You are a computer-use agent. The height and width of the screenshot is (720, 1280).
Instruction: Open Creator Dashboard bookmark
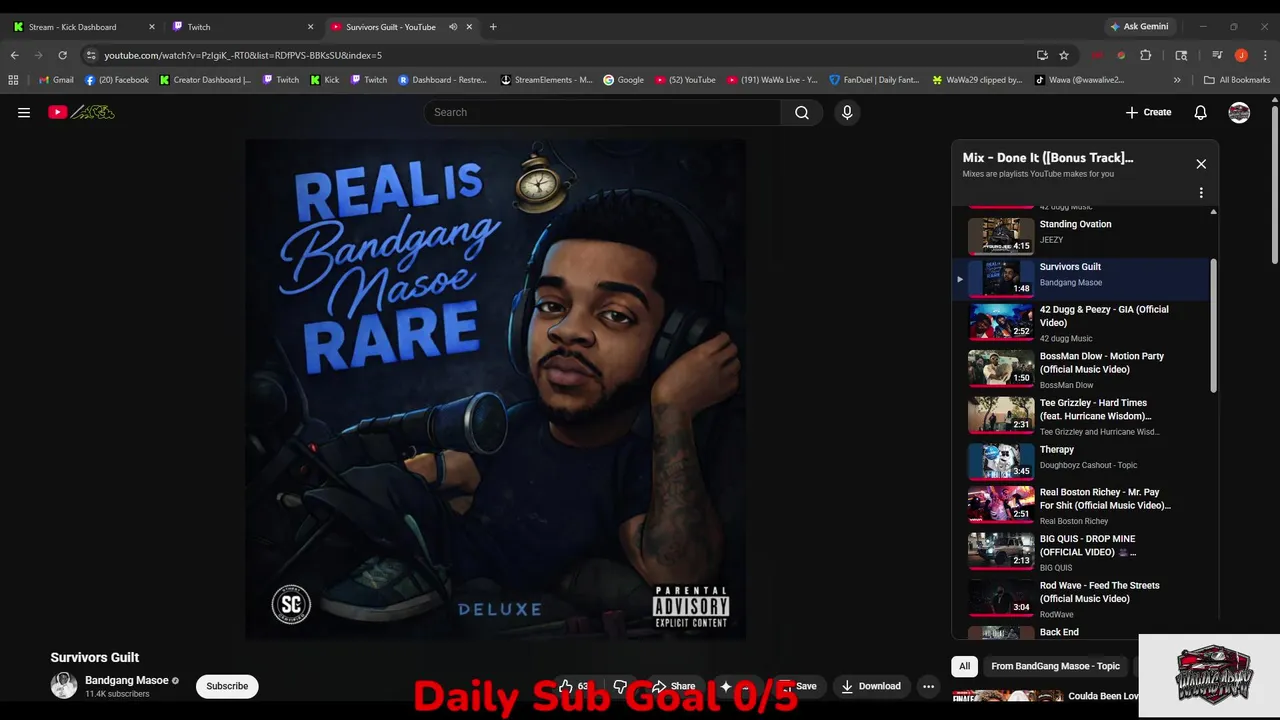[206, 80]
